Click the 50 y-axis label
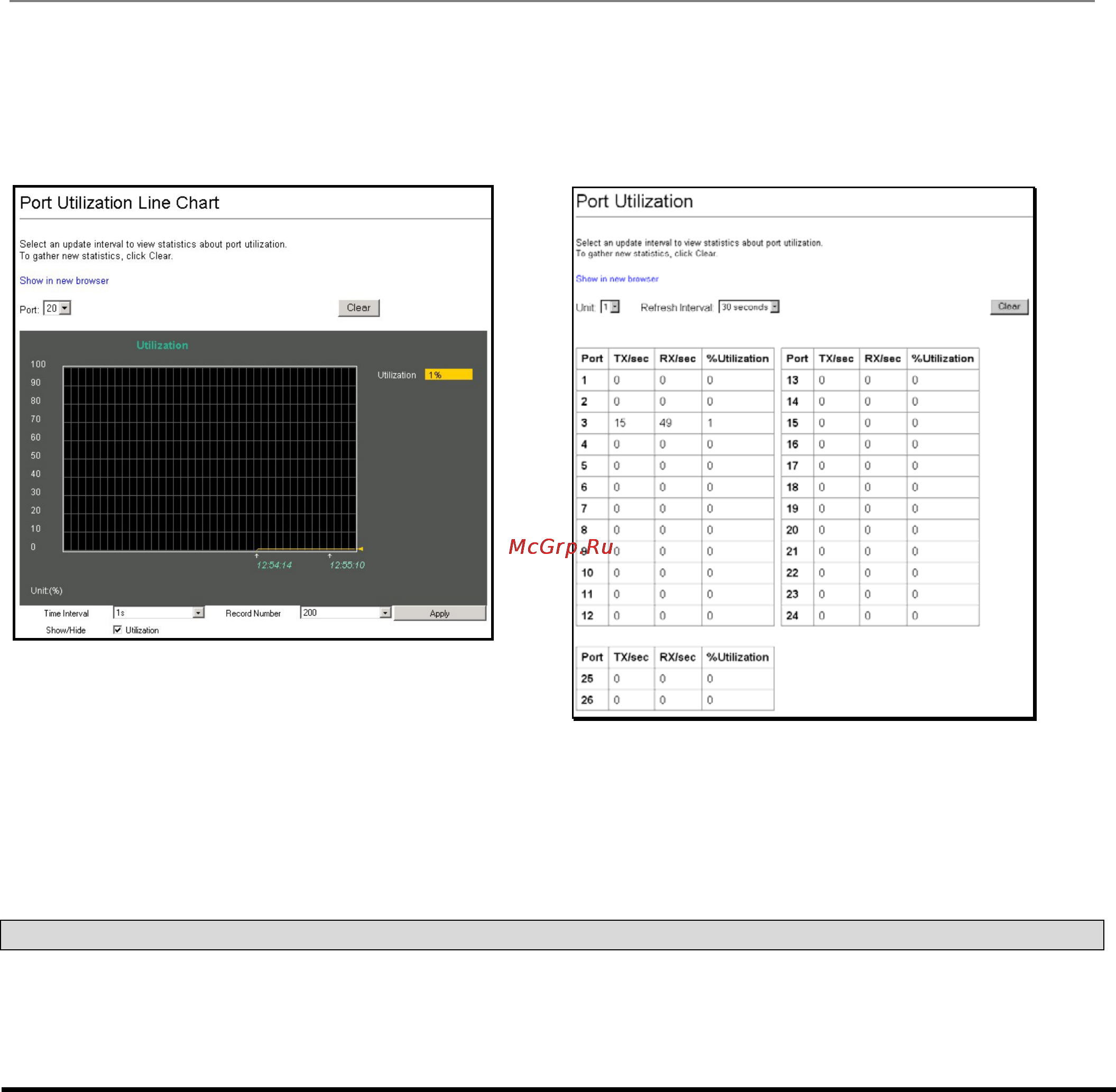1116x1092 pixels. pyautogui.click(x=35, y=456)
